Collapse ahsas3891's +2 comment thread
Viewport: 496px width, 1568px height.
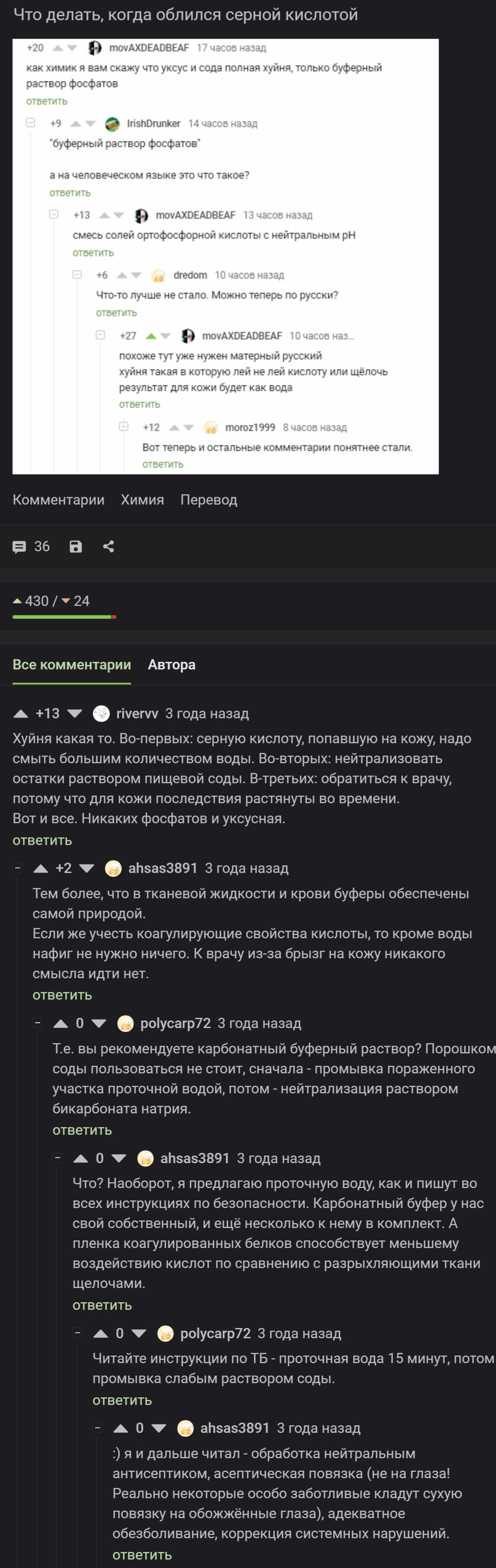18,868
